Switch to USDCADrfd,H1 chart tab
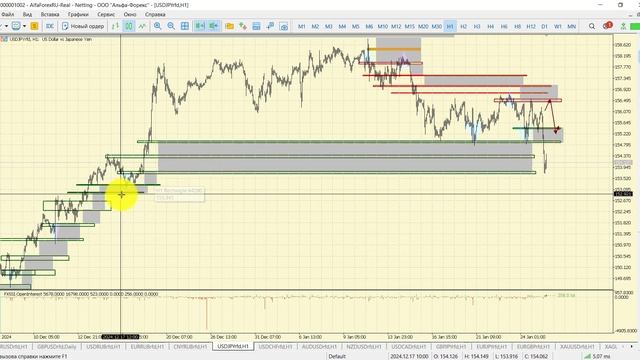The width and height of the screenshot is (640, 360). point(409,347)
